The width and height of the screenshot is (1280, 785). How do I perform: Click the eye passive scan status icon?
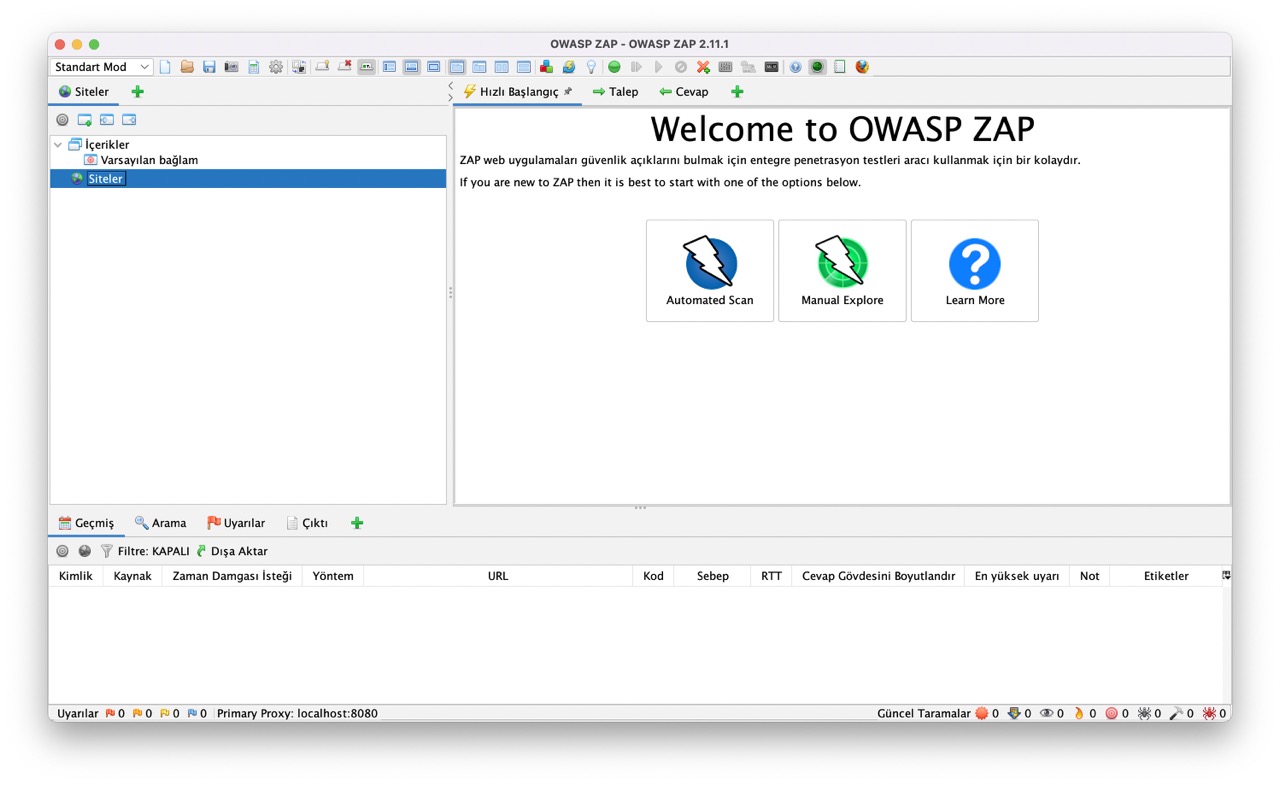[x=1047, y=714]
